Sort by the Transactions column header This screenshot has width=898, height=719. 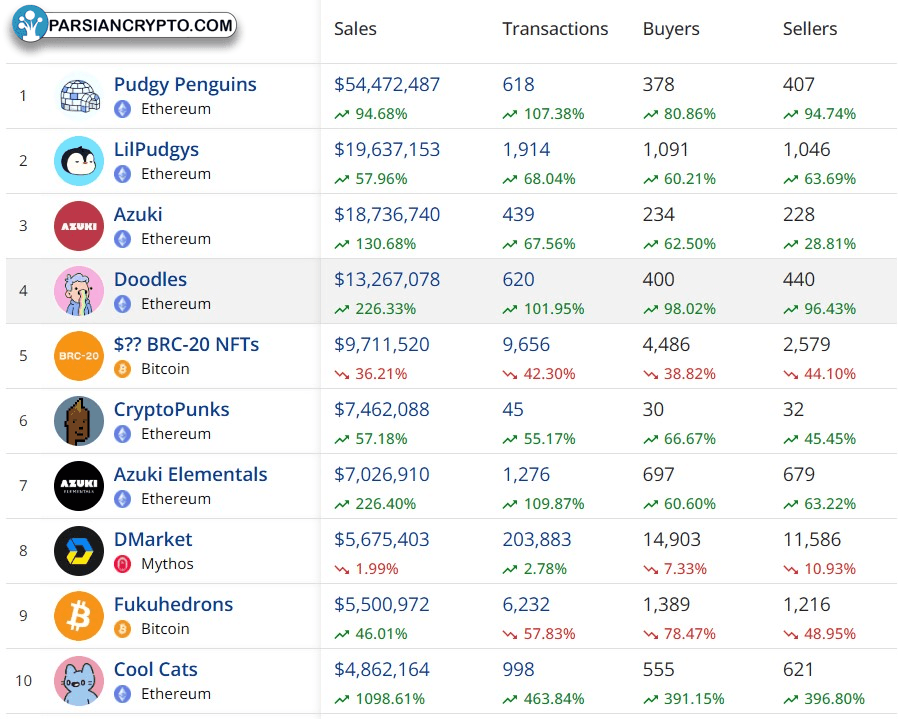[x=555, y=29]
